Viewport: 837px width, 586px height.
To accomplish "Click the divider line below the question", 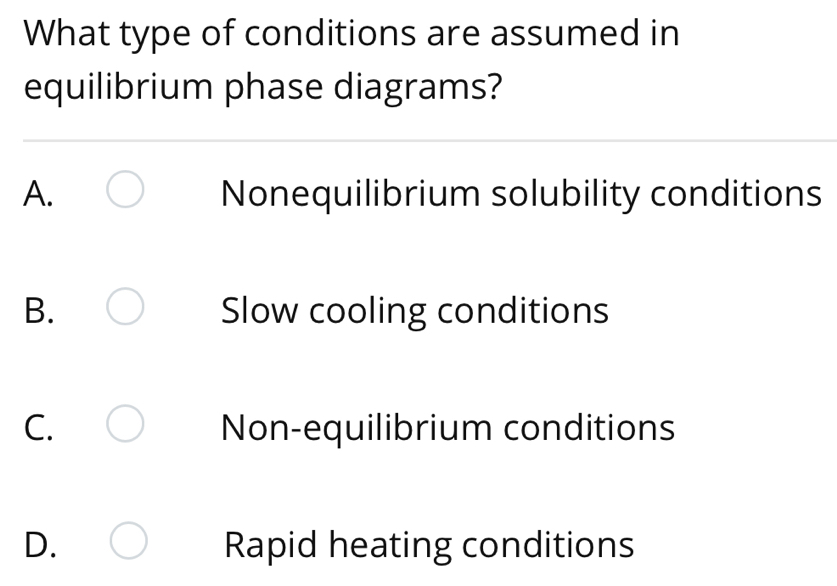I will click(430, 141).
